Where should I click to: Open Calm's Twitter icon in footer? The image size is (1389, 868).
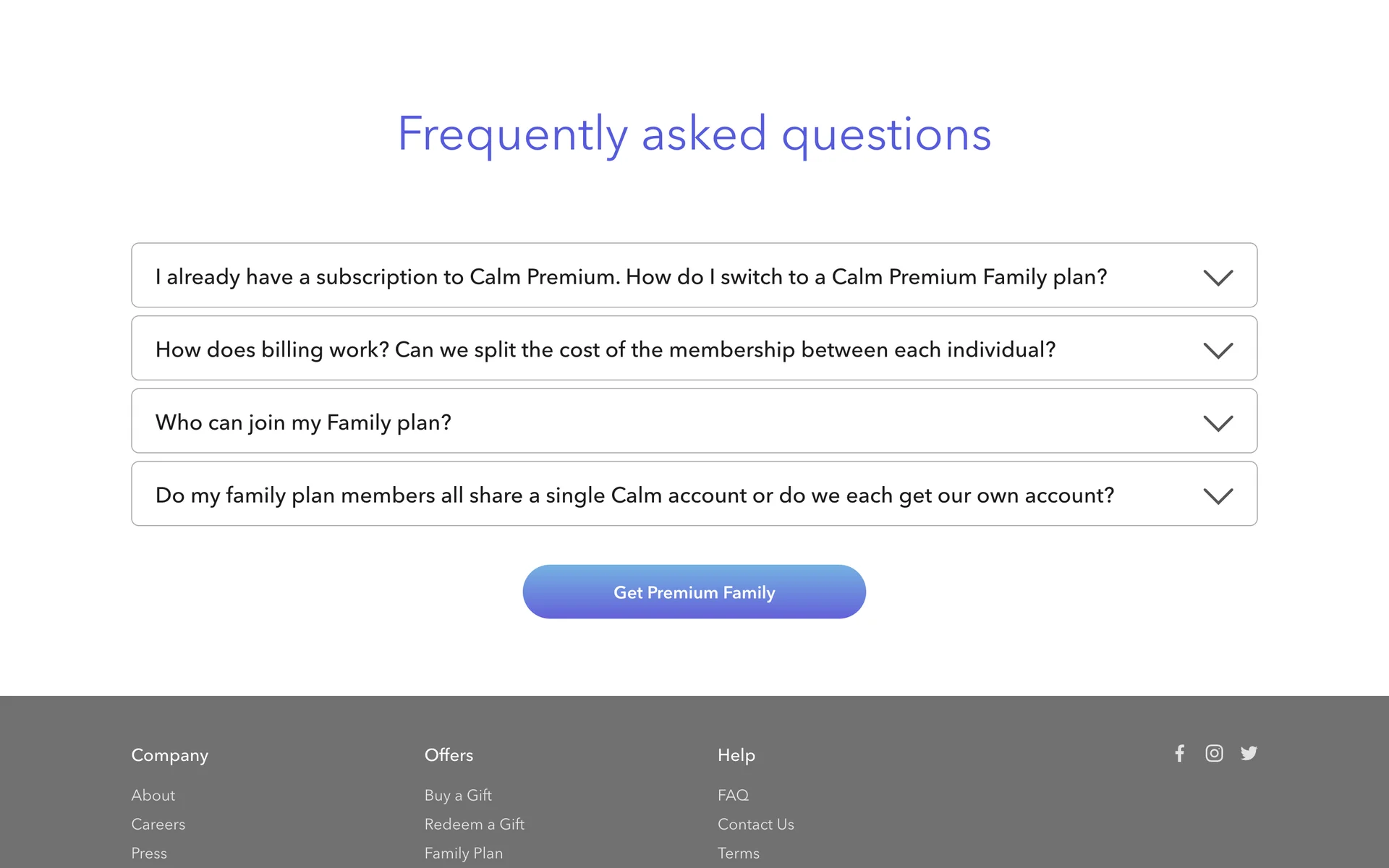coord(1249,754)
